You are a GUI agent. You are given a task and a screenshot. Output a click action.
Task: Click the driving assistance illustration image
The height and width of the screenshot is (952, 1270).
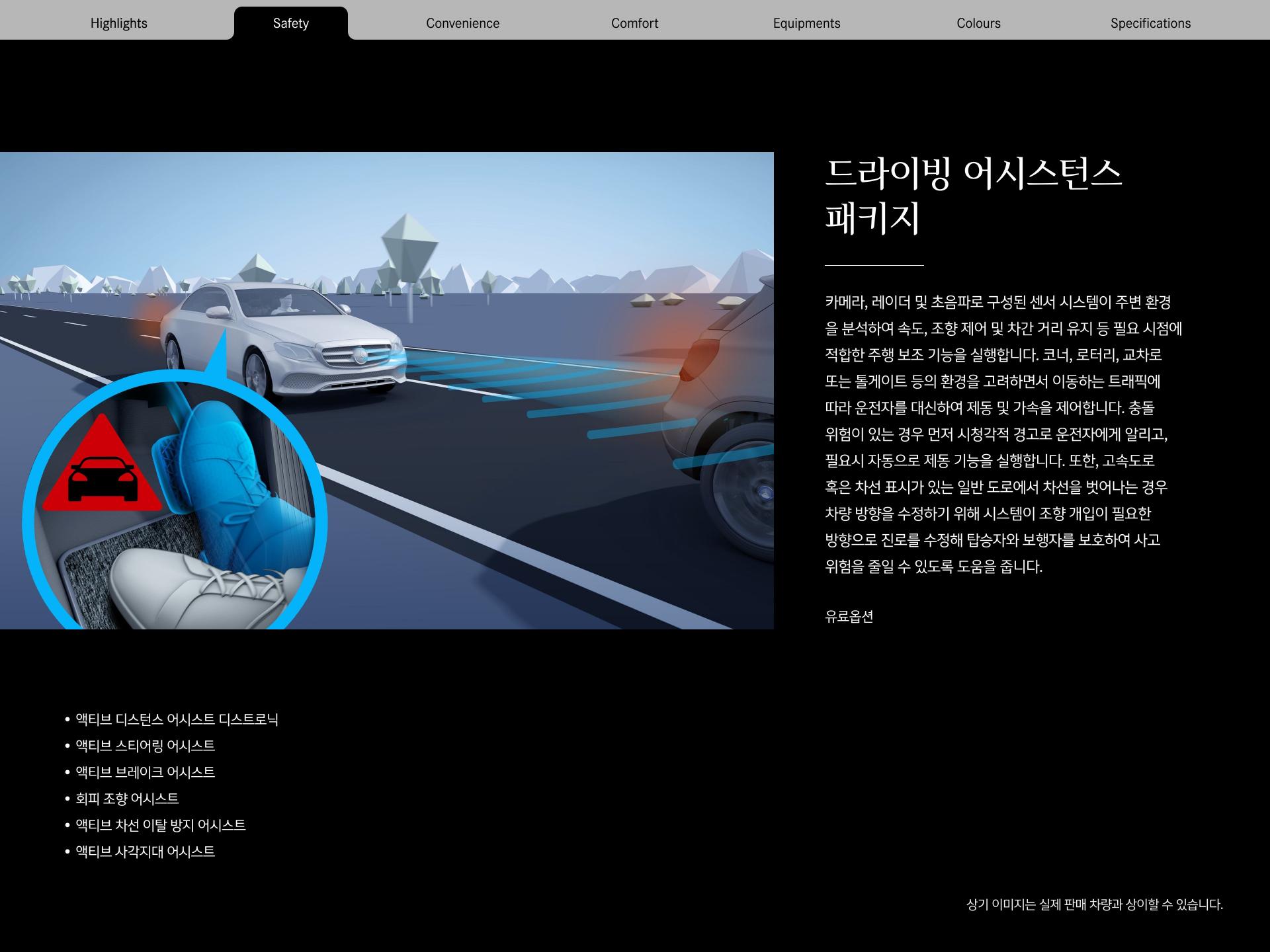(387, 391)
